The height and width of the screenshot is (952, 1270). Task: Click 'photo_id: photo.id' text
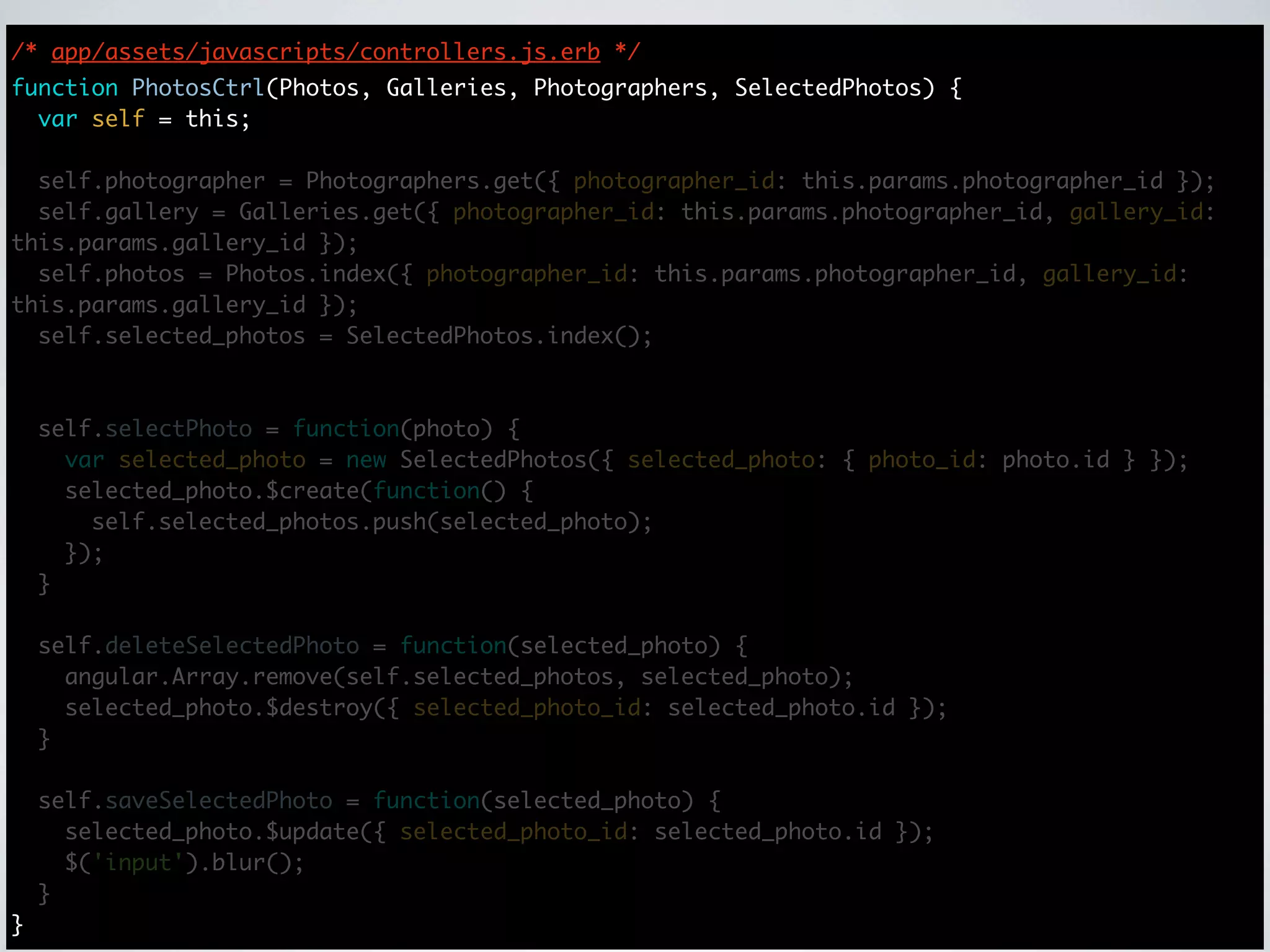(988, 461)
